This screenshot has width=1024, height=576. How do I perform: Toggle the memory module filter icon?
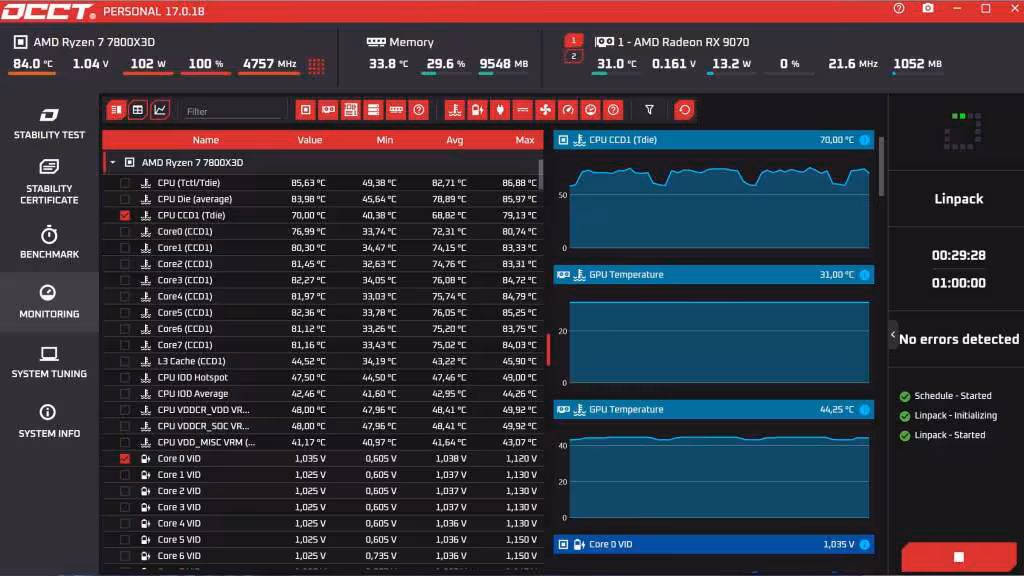tap(396, 110)
